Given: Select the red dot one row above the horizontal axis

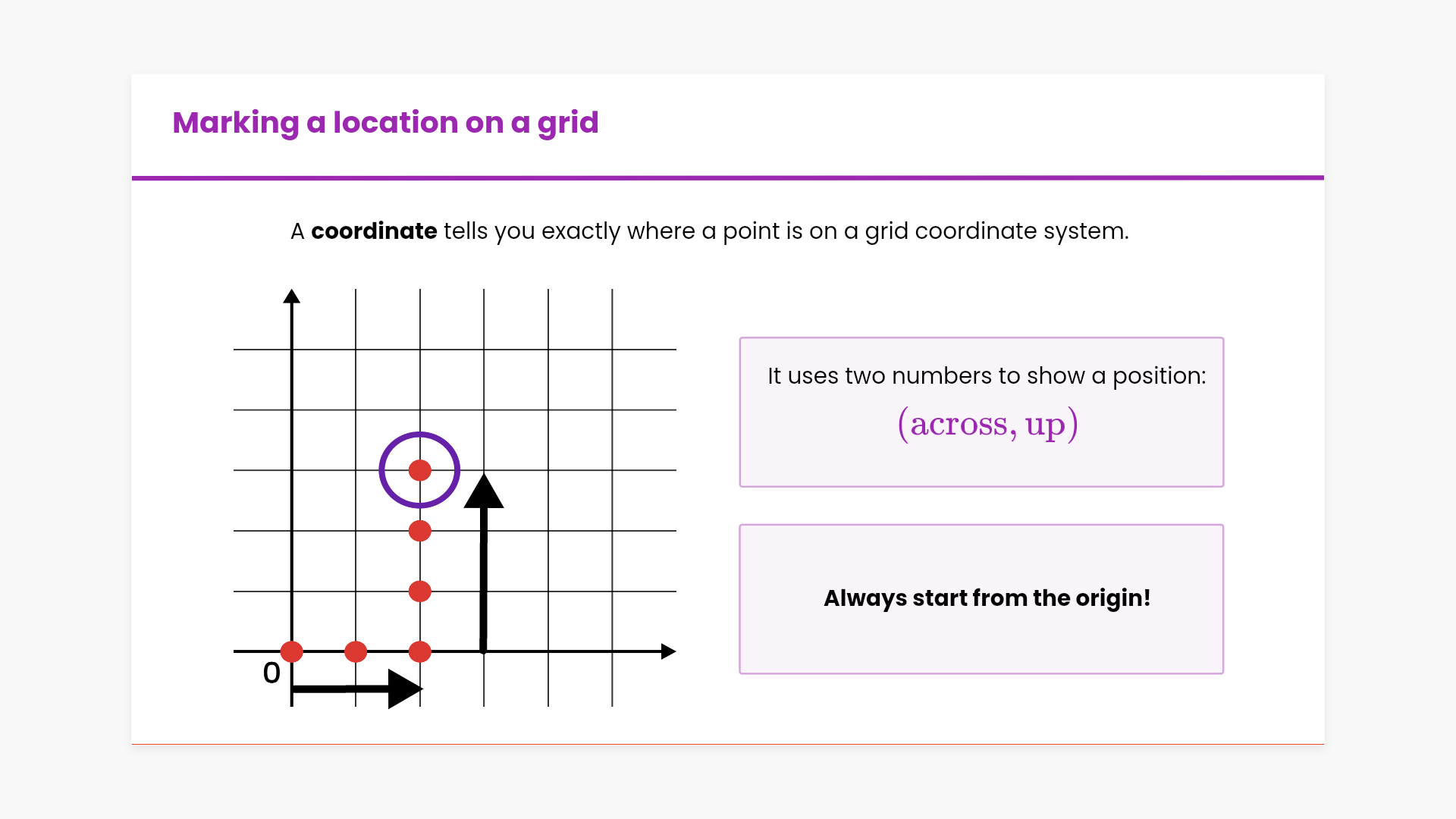Looking at the screenshot, I should pyautogui.click(x=420, y=591).
